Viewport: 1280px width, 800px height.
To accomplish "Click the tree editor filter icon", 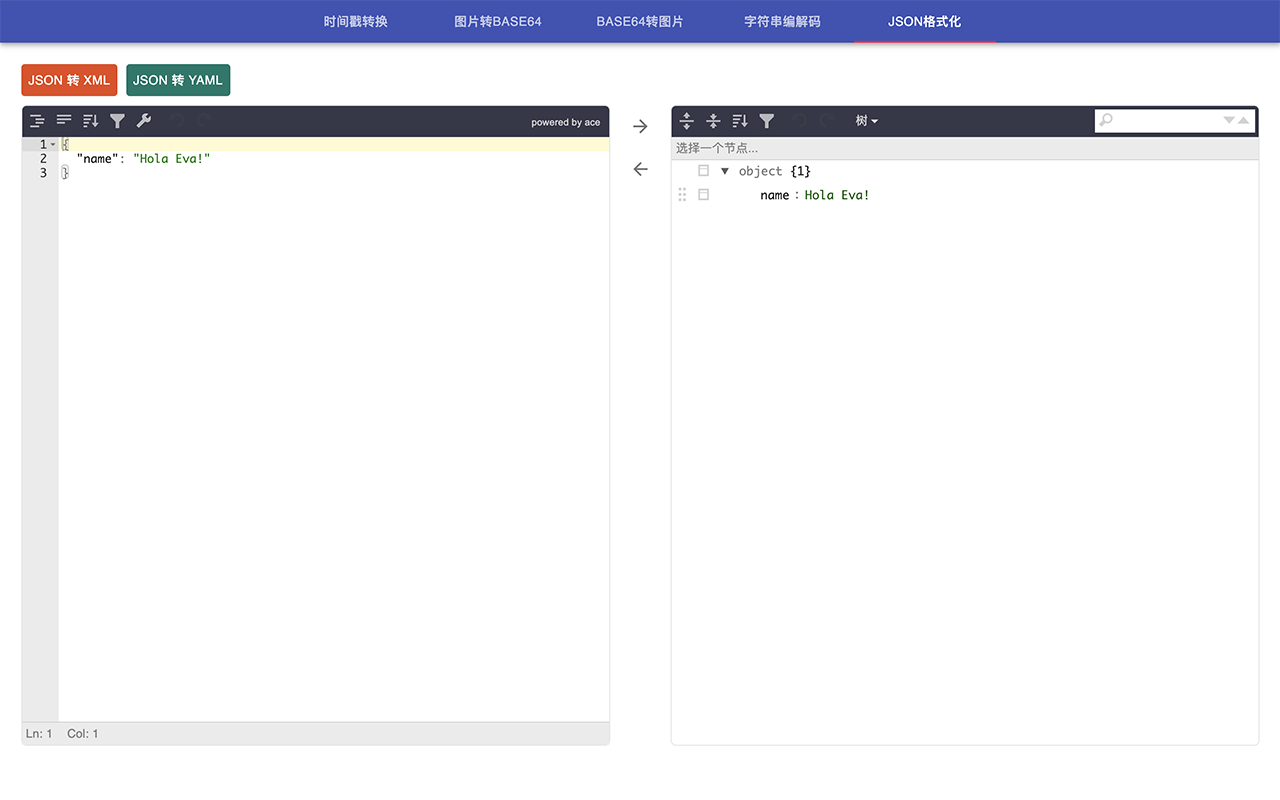I will [767, 121].
